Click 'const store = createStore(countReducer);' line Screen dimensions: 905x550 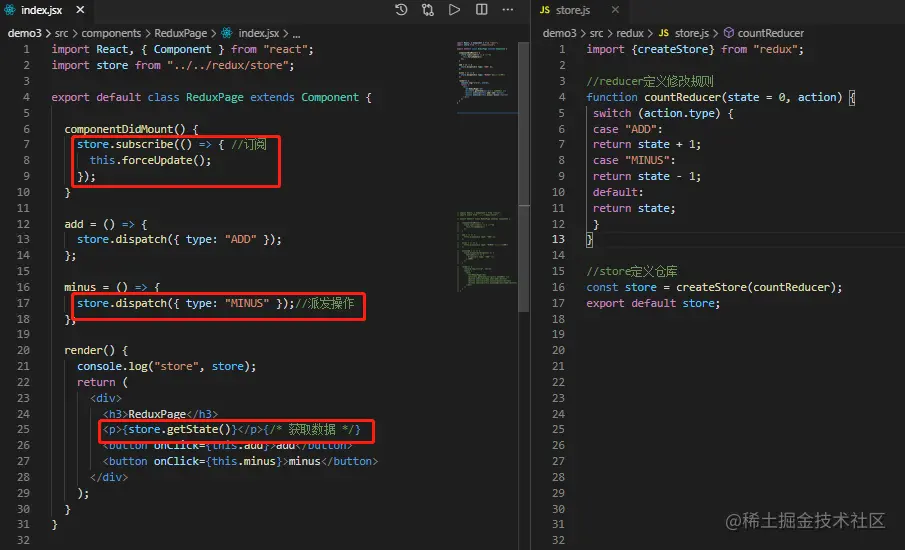pos(715,287)
